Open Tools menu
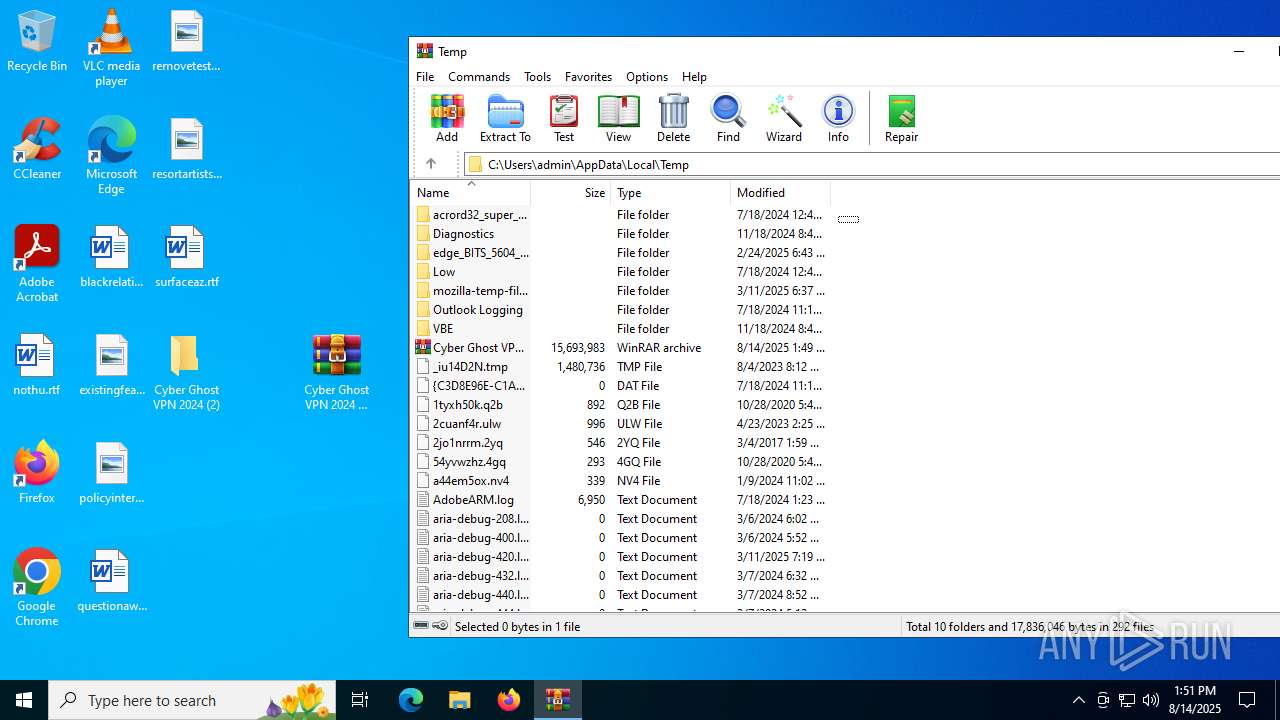This screenshot has height=720, width=1280. coord(537,77)
